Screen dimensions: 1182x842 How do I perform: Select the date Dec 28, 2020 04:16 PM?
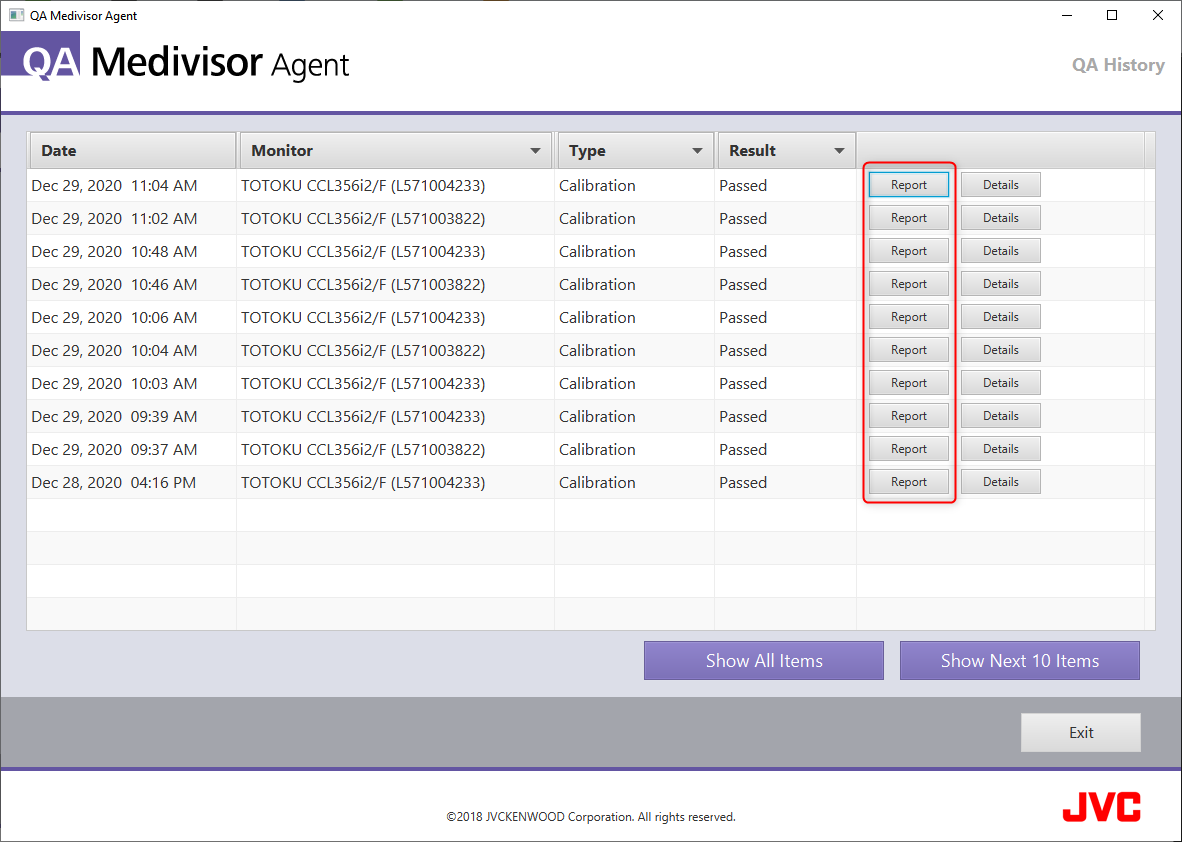click(114, 482)
